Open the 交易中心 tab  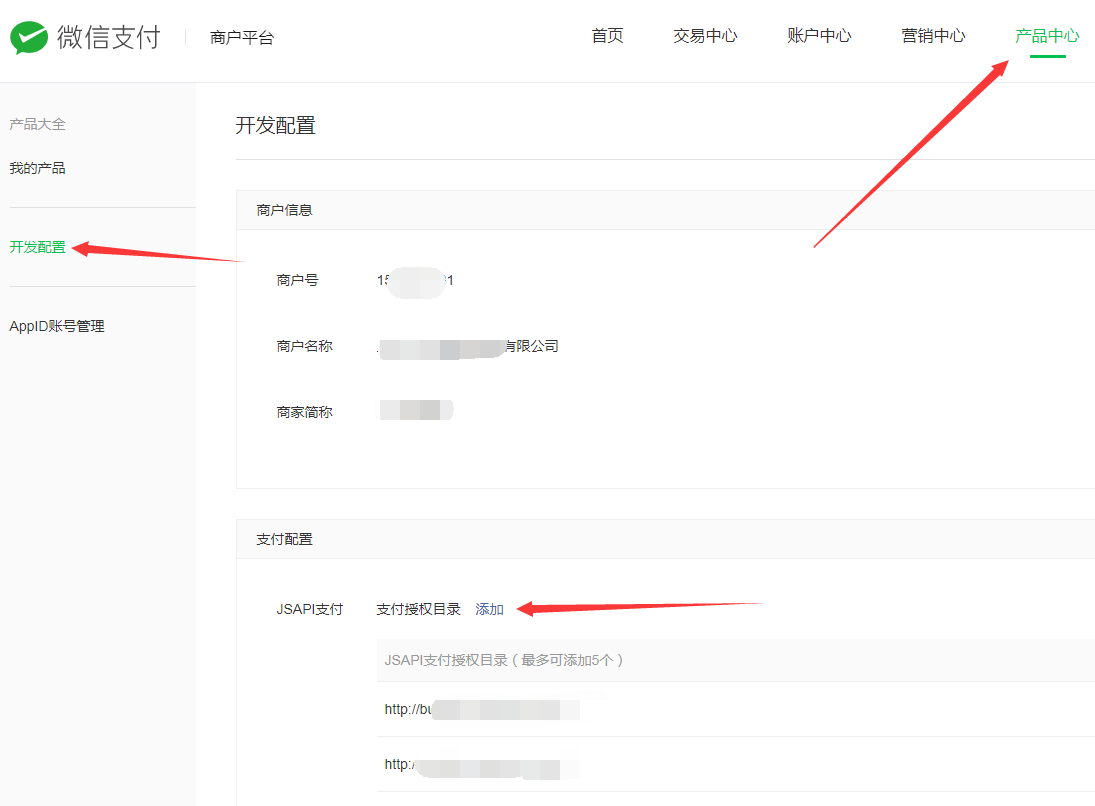(x=705, y=36)
